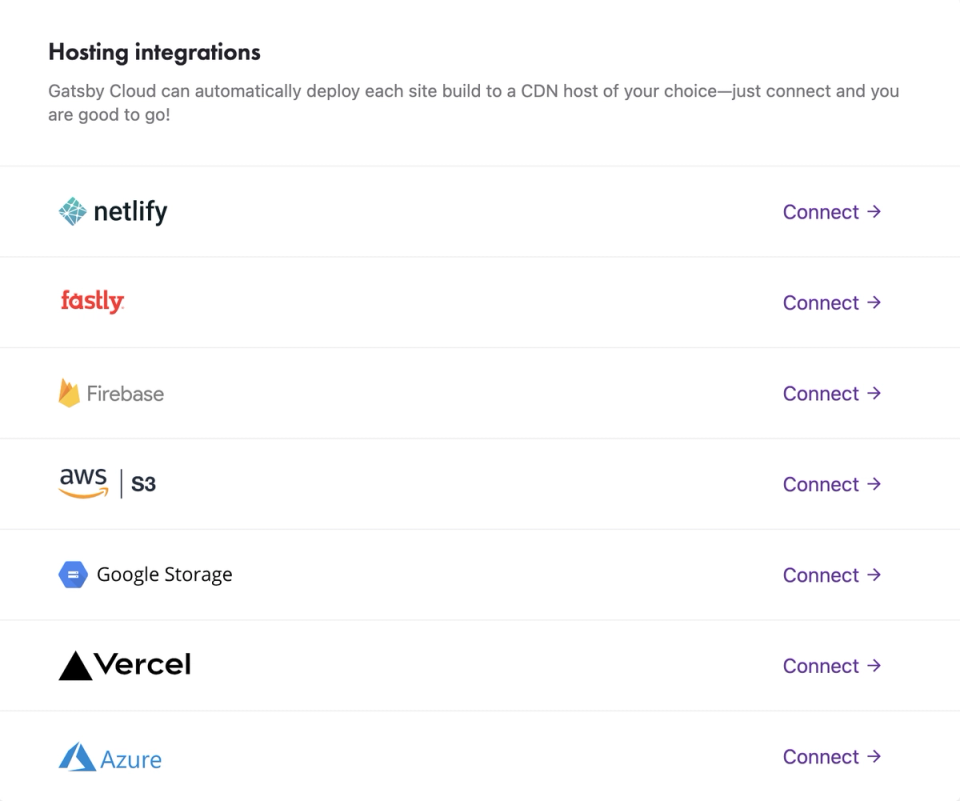The image size is (960, 801).
Task: Click the AWS S3 logo
Action: point(108,484)
